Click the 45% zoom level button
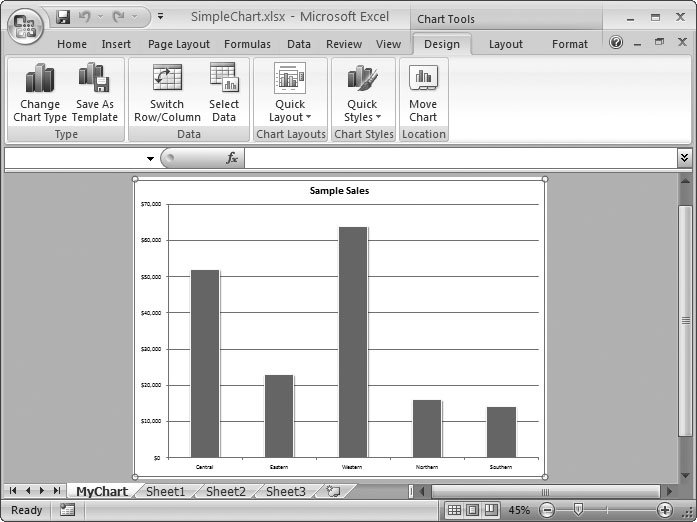697x522 pixels. click(x=519, y=510)
